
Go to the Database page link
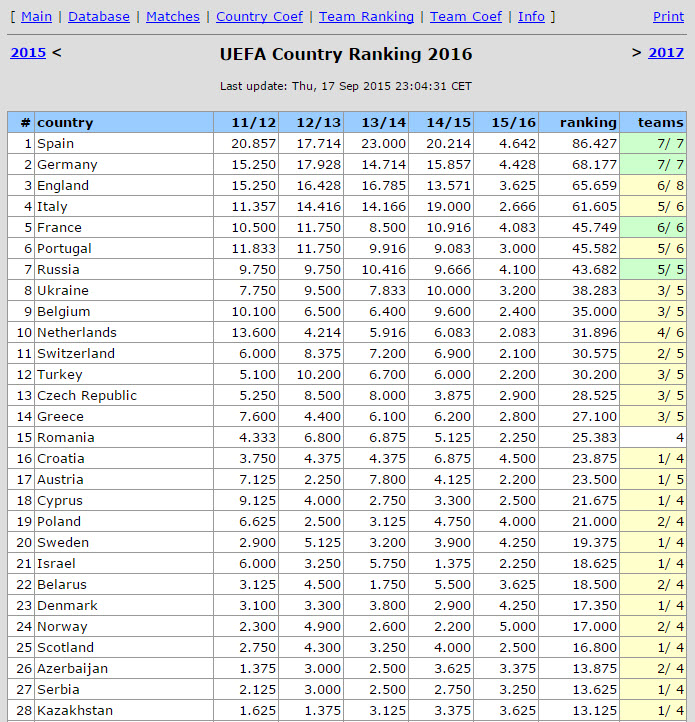point(98,17)
